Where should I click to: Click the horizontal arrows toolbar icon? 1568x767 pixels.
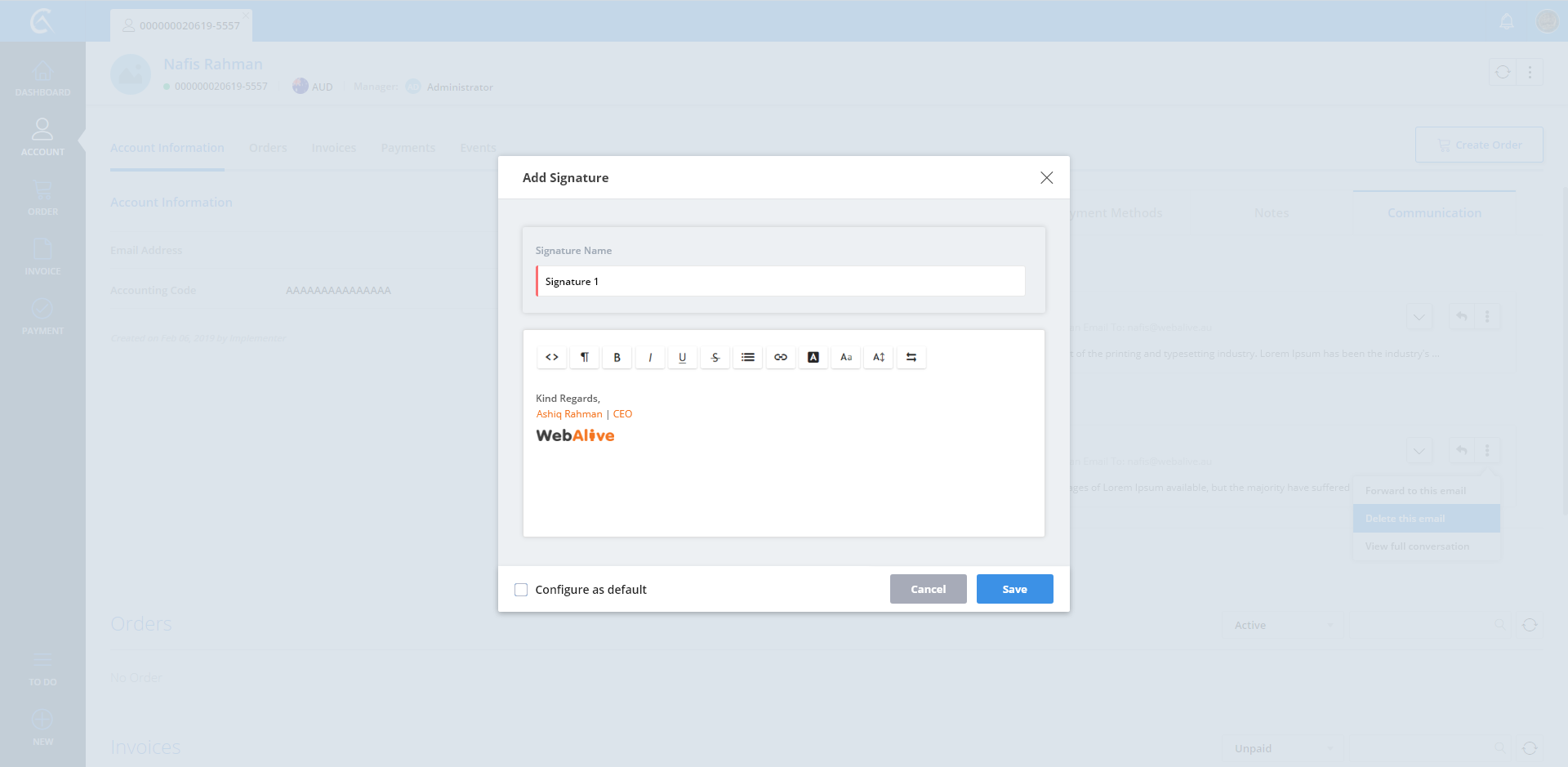point(911,357)
